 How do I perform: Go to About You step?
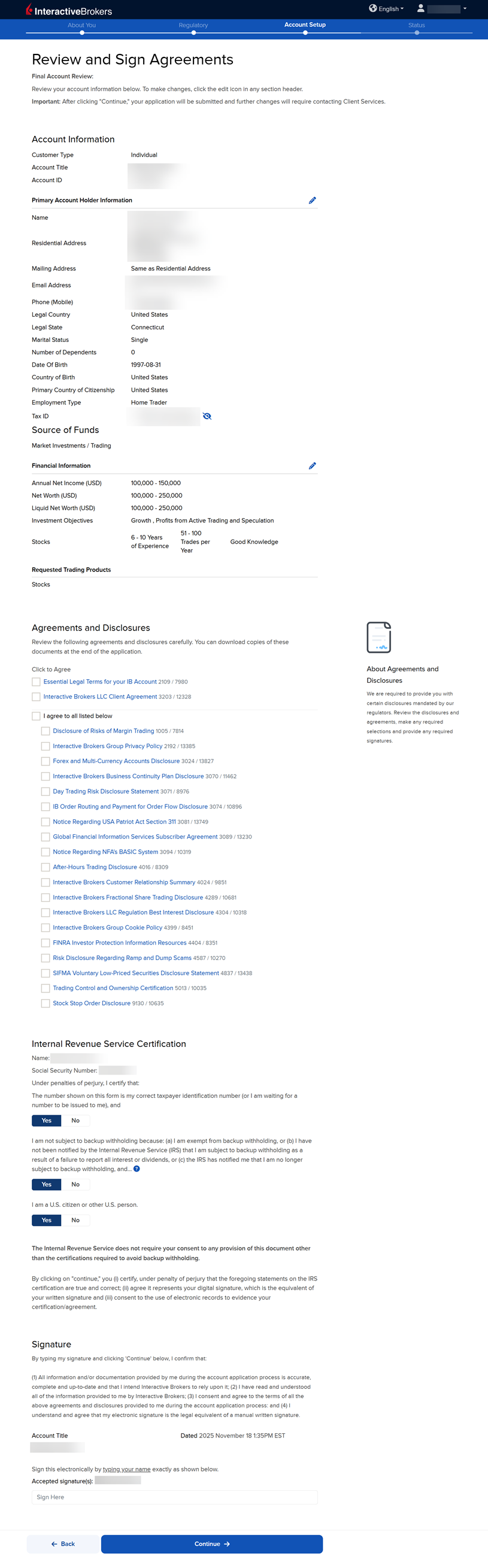pyautogui.click(x=81, y=26)
